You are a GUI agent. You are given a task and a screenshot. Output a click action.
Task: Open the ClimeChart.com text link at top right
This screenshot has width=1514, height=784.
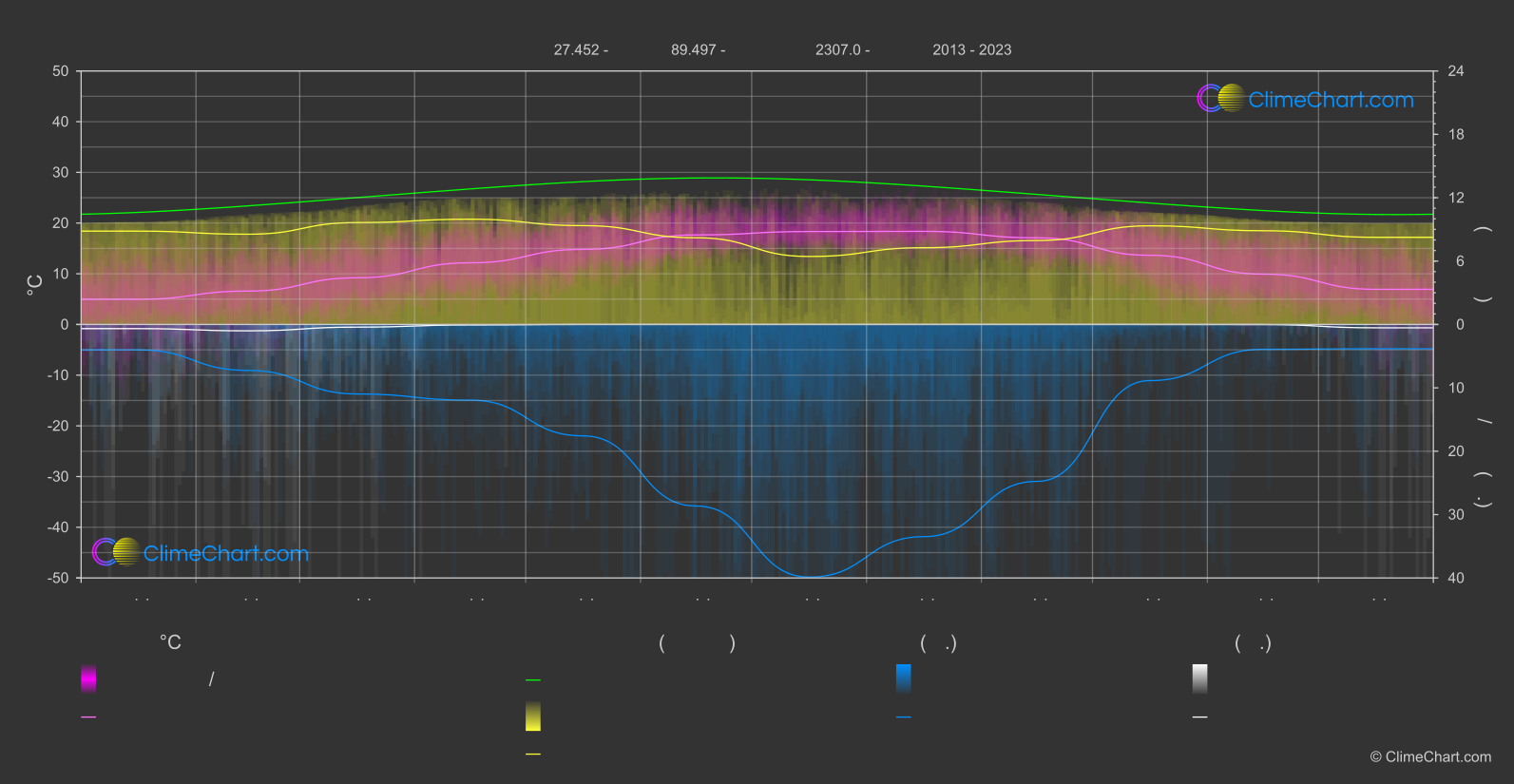click(x=1331, y=100)
